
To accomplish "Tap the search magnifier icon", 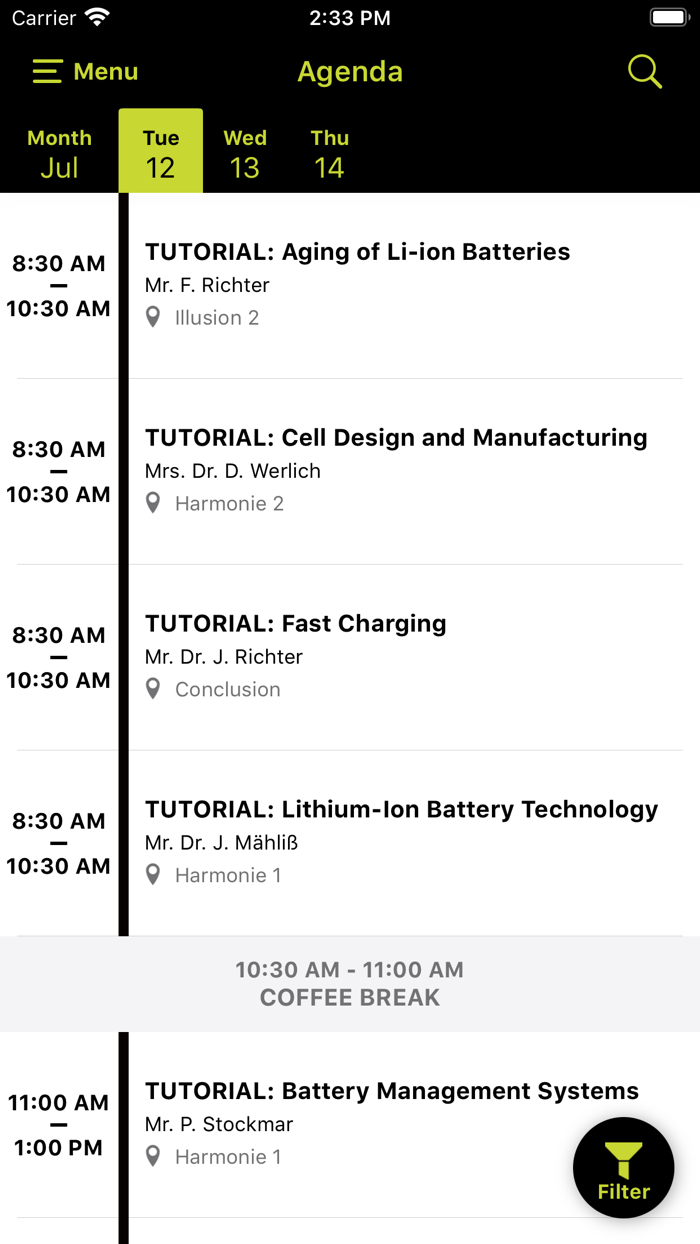I will click(645, 71).
